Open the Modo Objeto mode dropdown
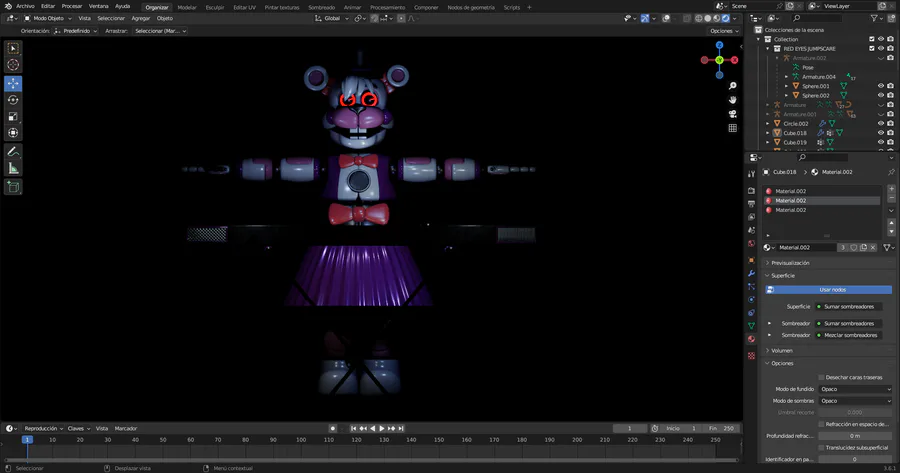900x473 pixels. click(x=48, y=18)
